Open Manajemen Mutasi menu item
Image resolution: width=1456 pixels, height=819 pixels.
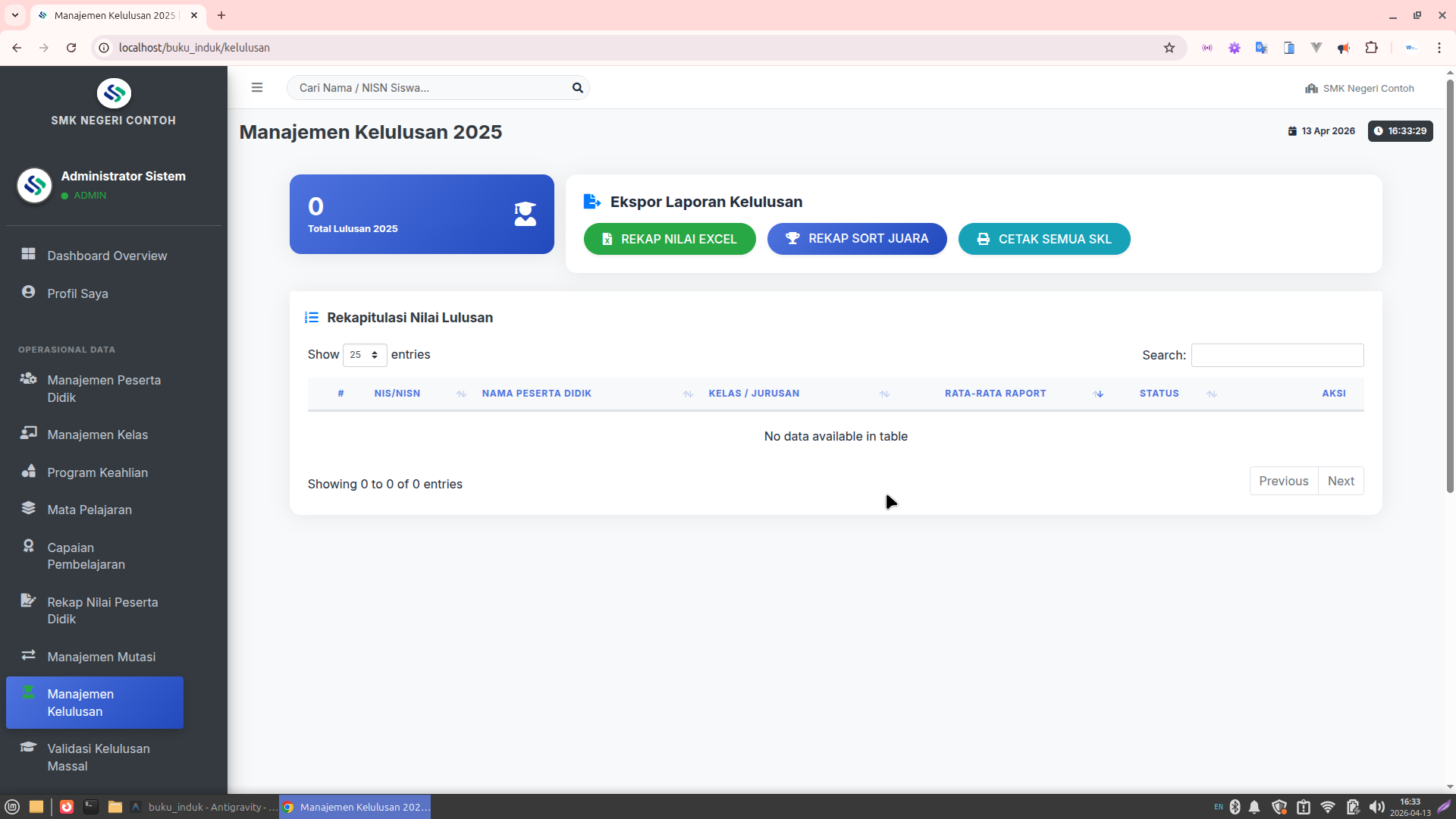(x=101, y=657)
